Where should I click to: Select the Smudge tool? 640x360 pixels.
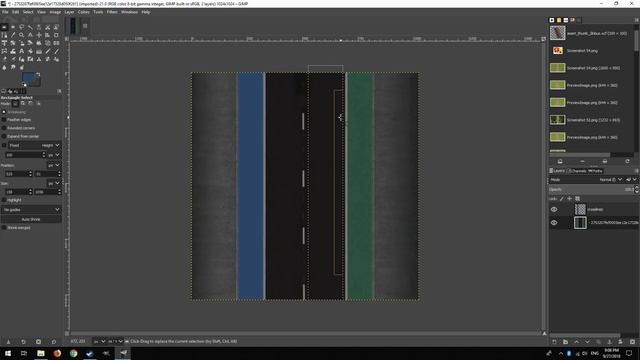(13, 67)
